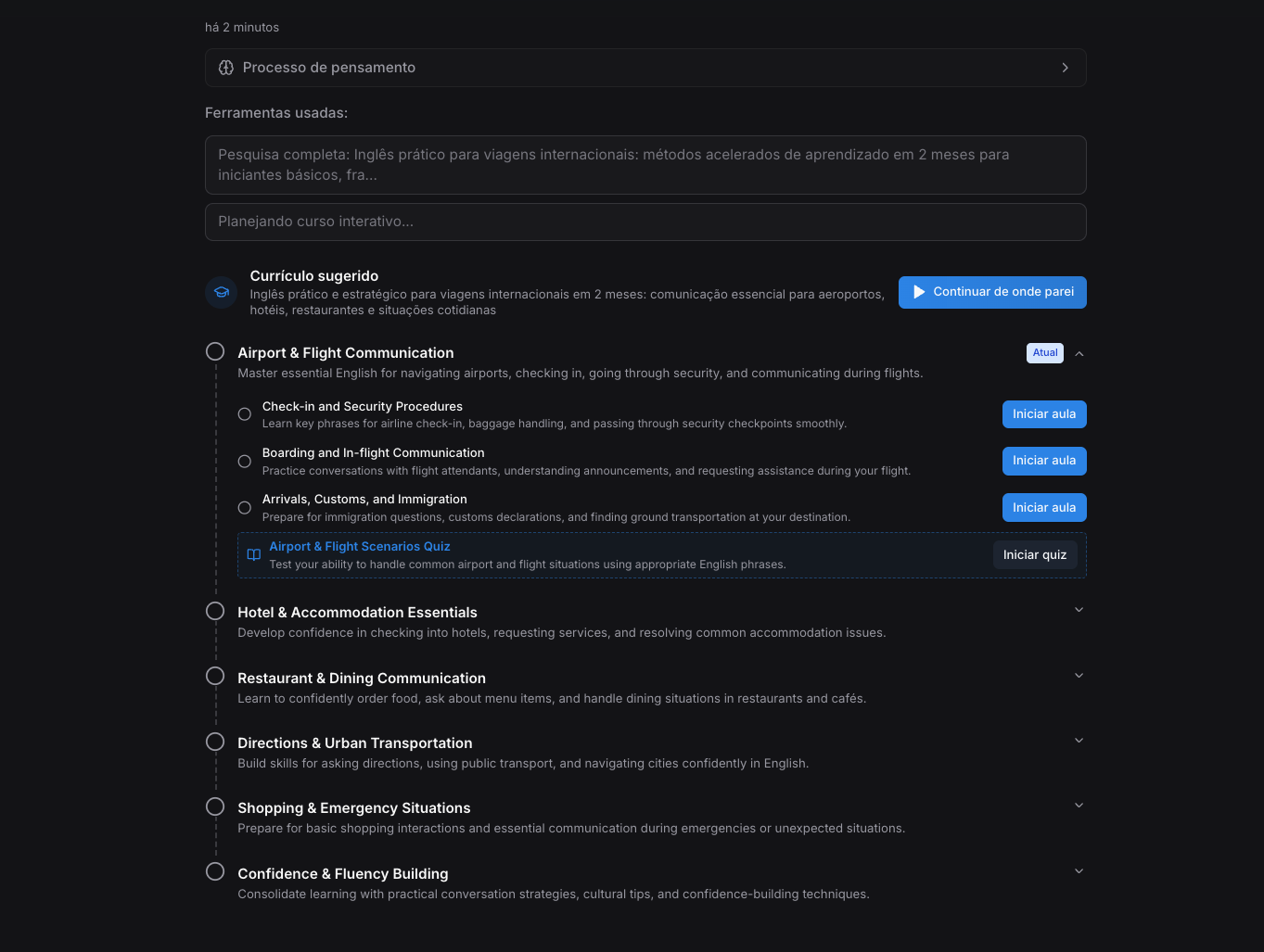Click the brain icon next to Processo de pensamento
This screenshot has width=1264, height=952.
point(225,67)
